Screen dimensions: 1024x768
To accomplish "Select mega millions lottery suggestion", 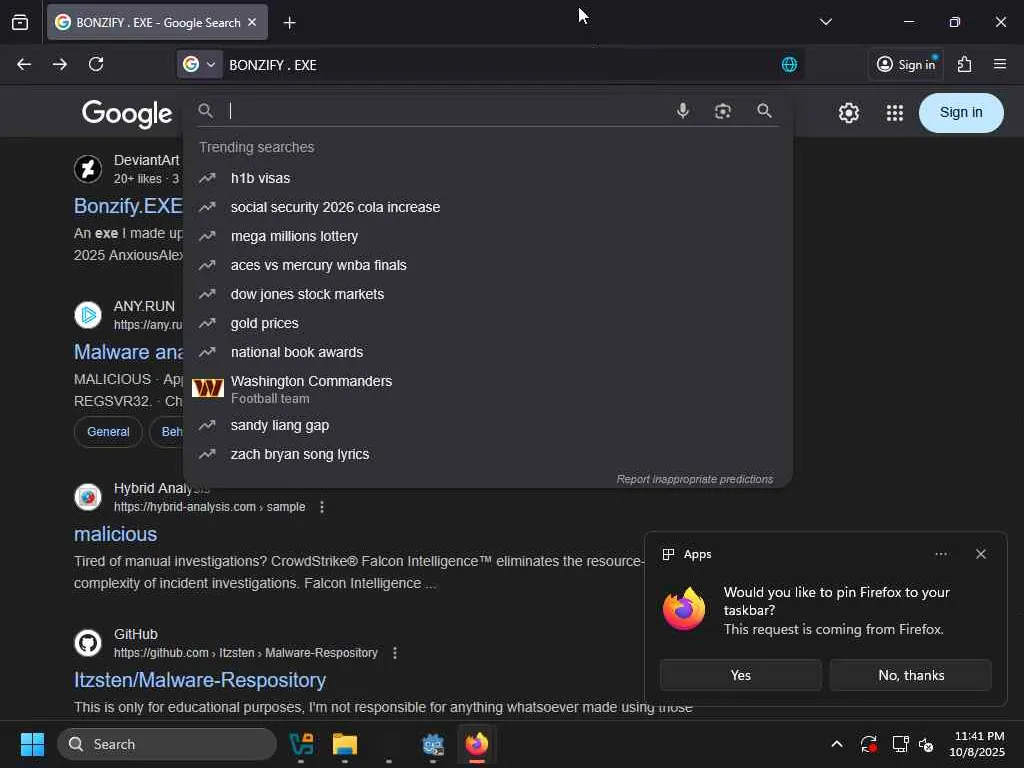I will pos(488,236).
